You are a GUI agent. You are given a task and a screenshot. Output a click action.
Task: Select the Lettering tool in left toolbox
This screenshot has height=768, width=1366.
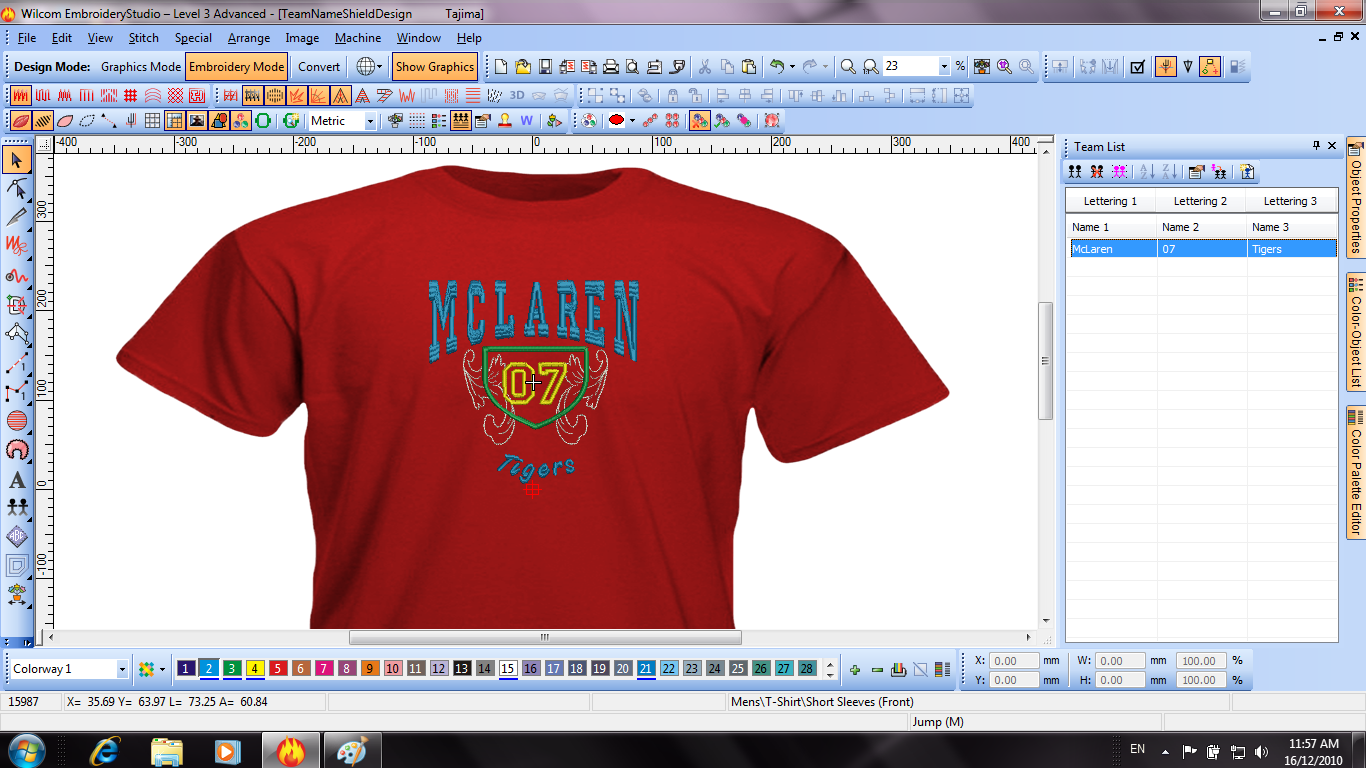(17, 480)
